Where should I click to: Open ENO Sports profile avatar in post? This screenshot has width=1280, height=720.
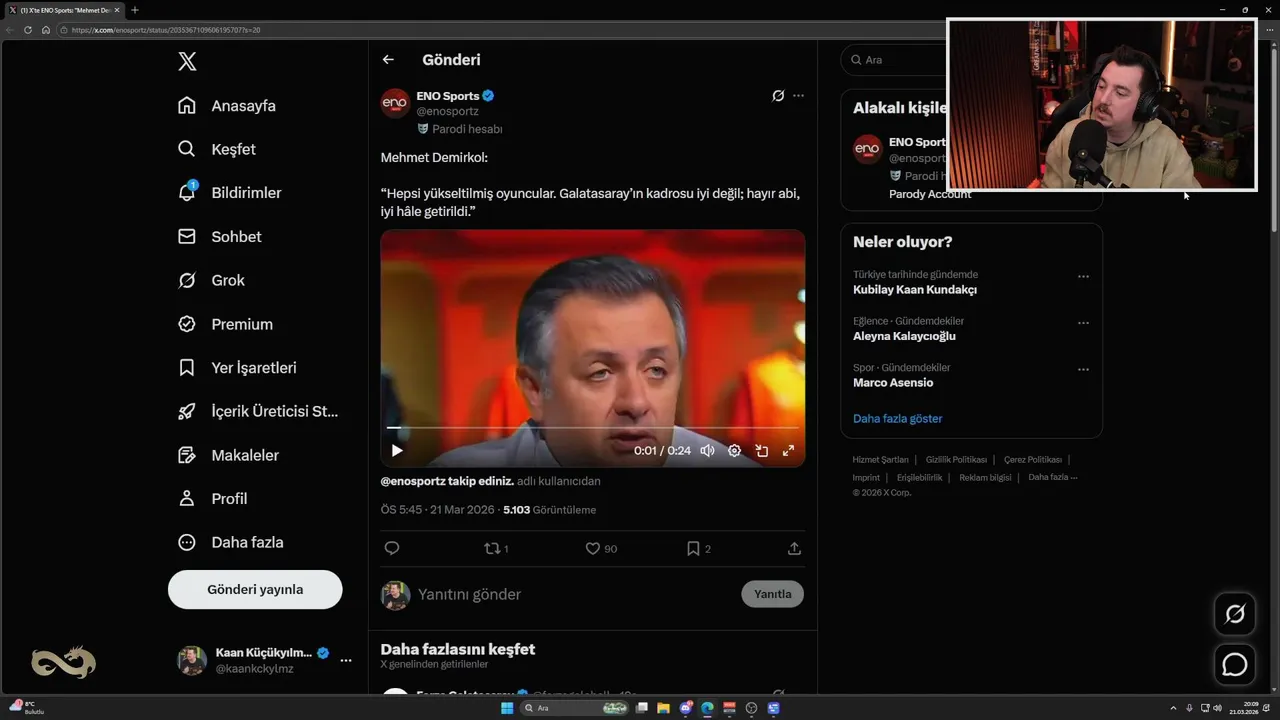(x=395, y=103)
